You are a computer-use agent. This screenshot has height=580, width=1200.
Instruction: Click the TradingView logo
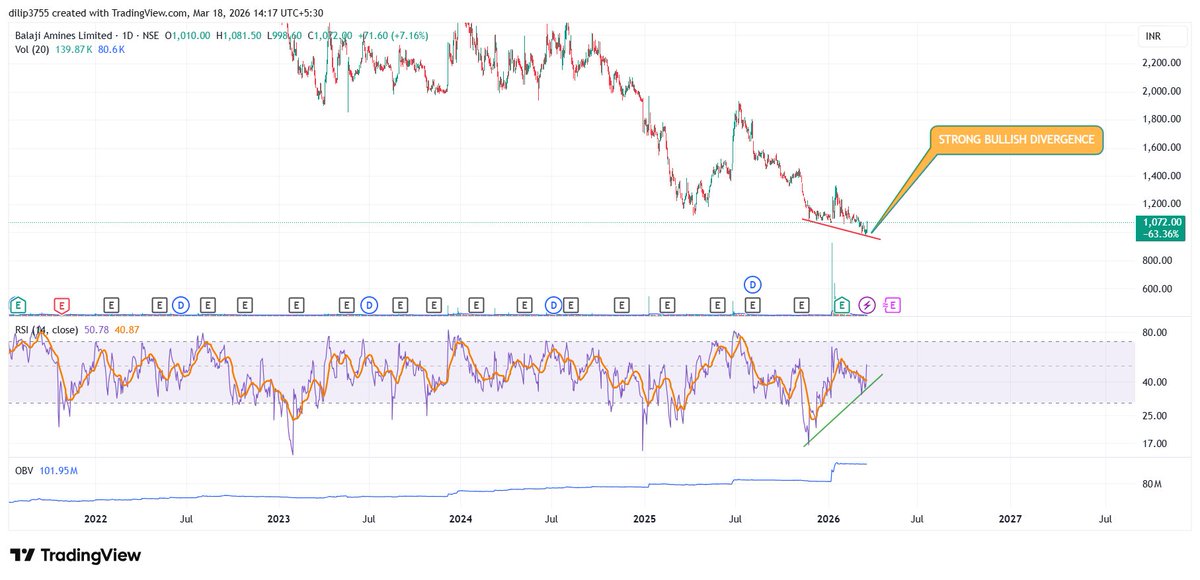click(x=76, y=556)
